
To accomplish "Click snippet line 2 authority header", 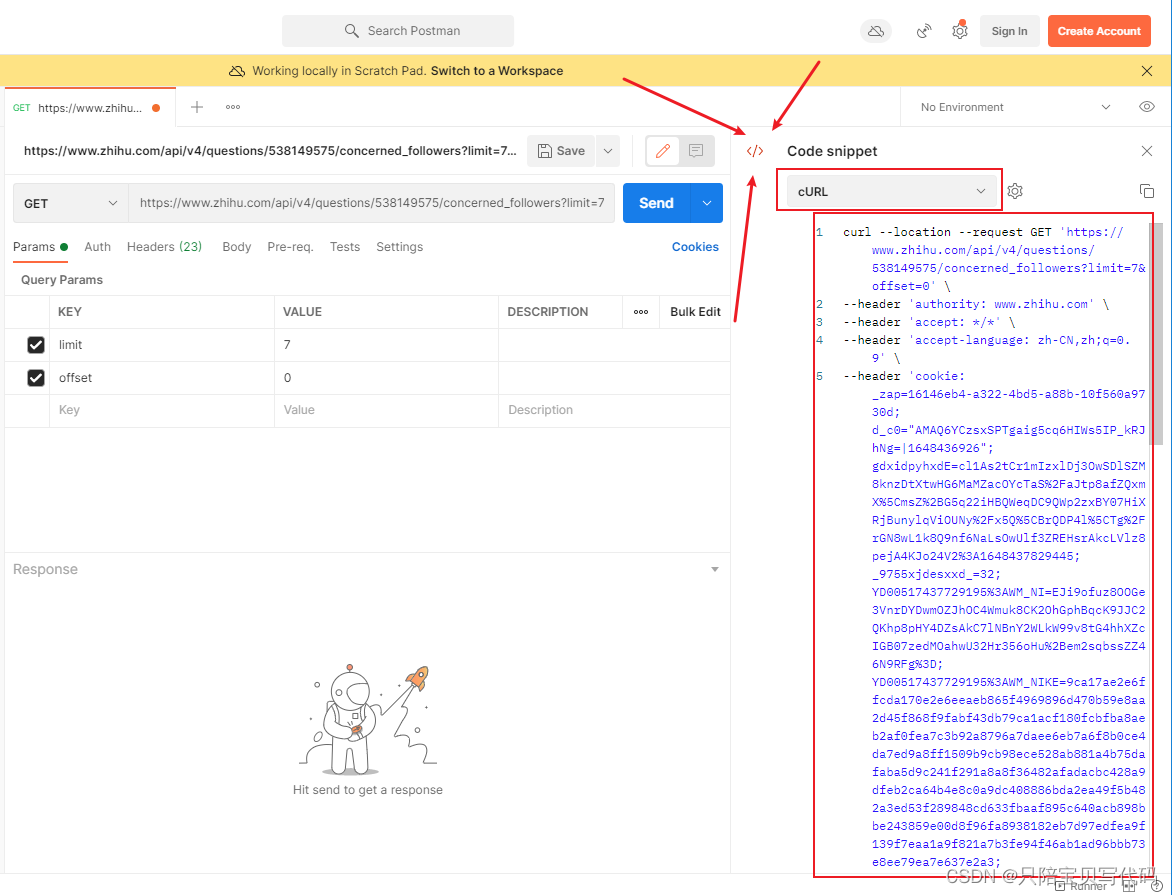I will (x=976, y=304).
